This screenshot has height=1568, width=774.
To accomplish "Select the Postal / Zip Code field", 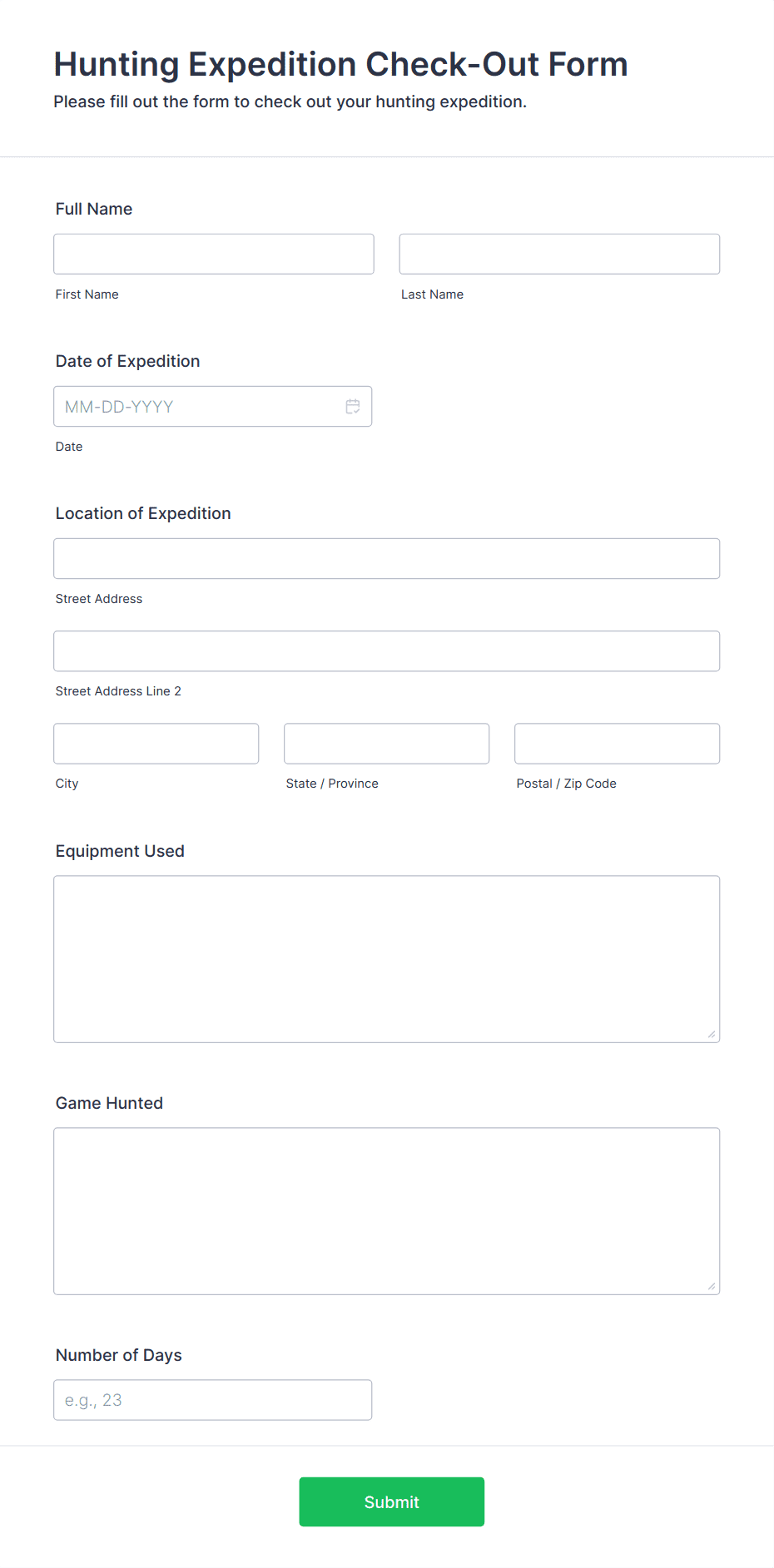I will (x=616, y=743).
